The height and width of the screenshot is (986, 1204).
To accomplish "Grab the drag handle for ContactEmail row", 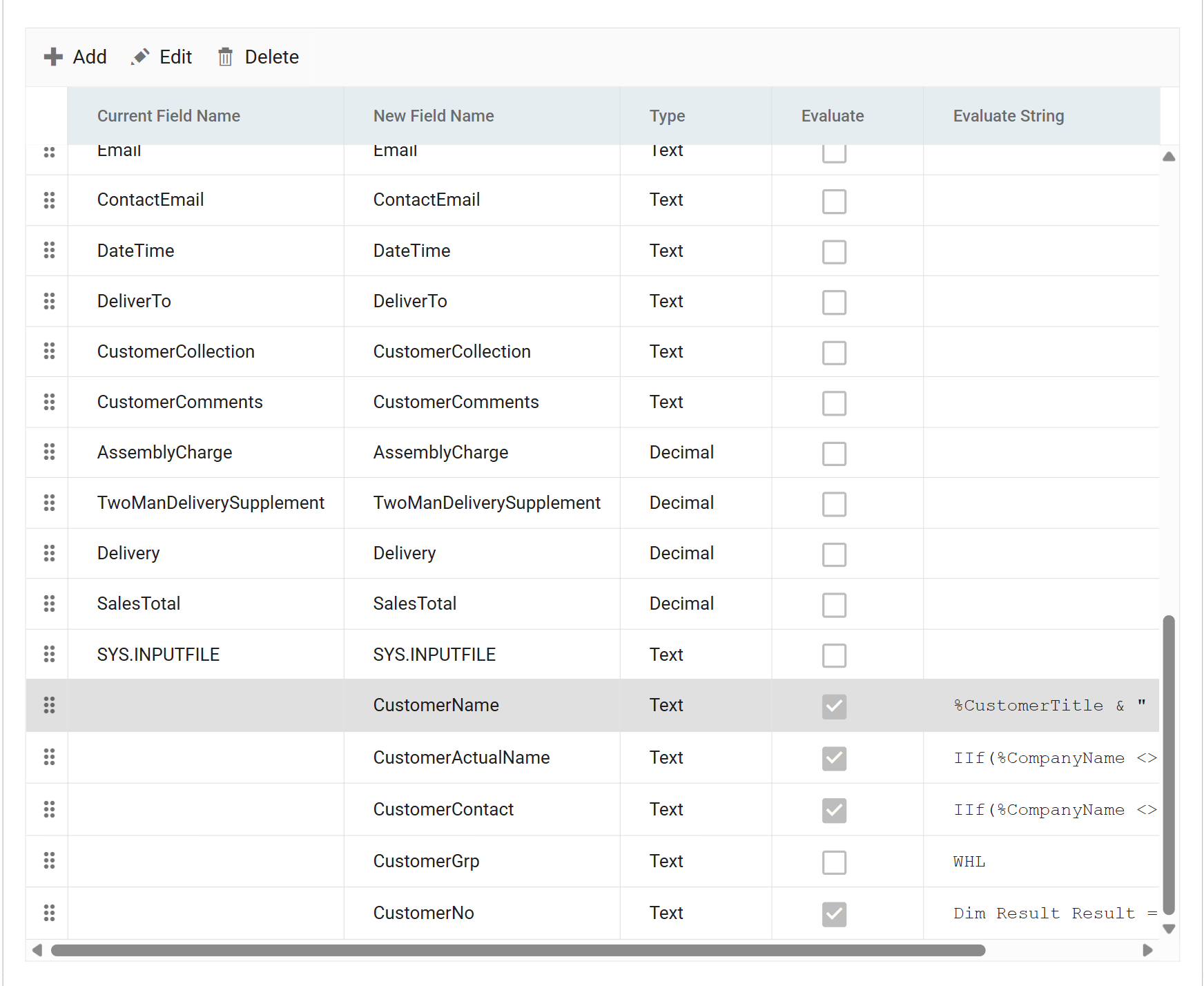I will click(x=49, y=200).
